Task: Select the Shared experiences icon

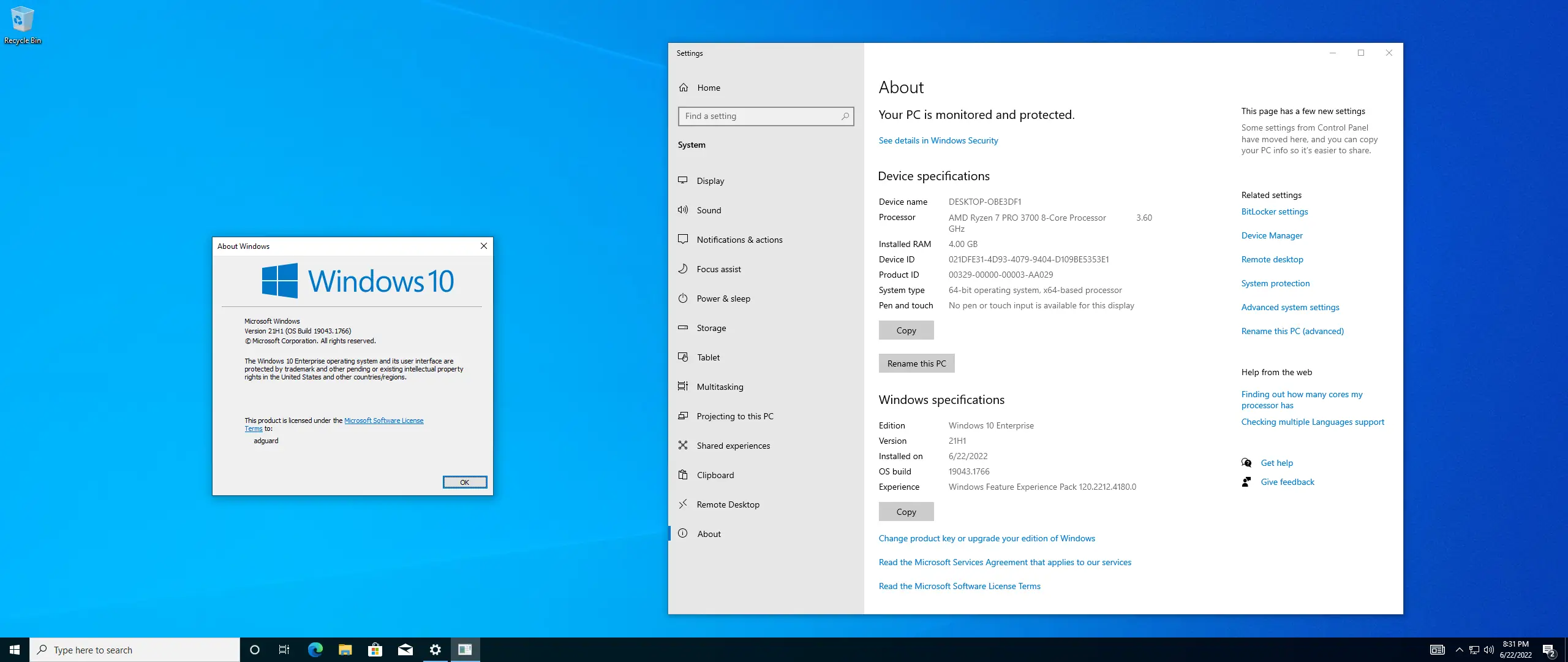Action: (683, 445)
